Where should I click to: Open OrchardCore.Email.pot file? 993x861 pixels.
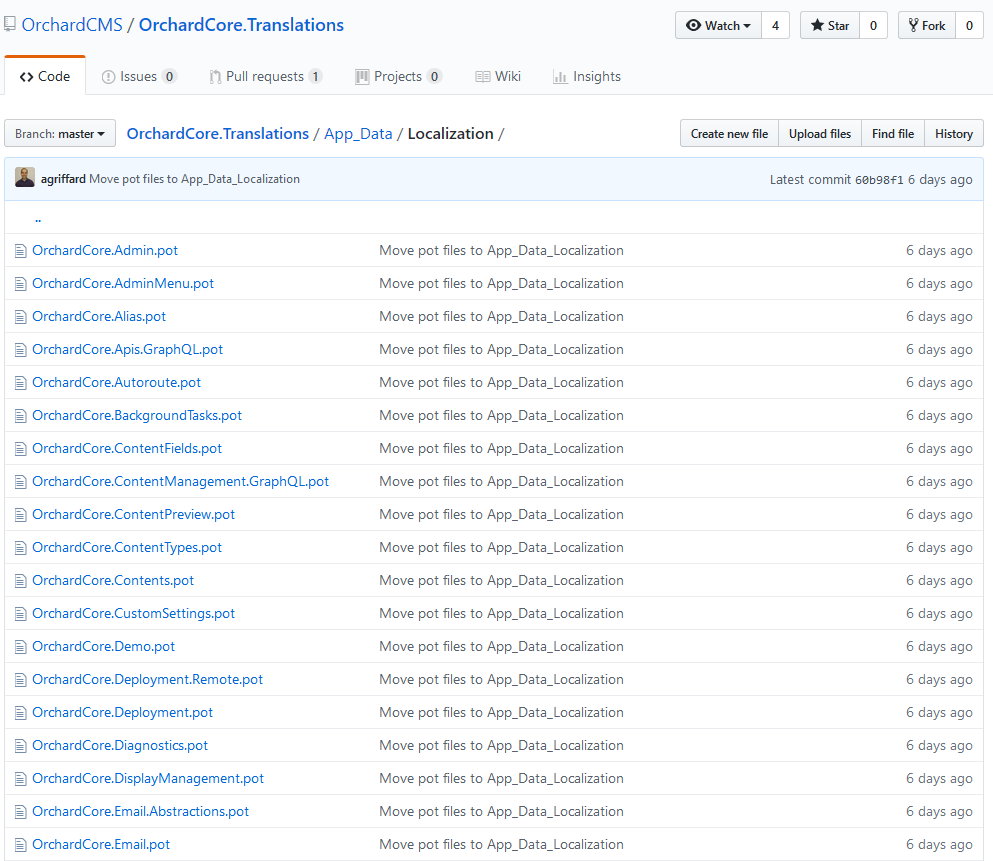101,845
